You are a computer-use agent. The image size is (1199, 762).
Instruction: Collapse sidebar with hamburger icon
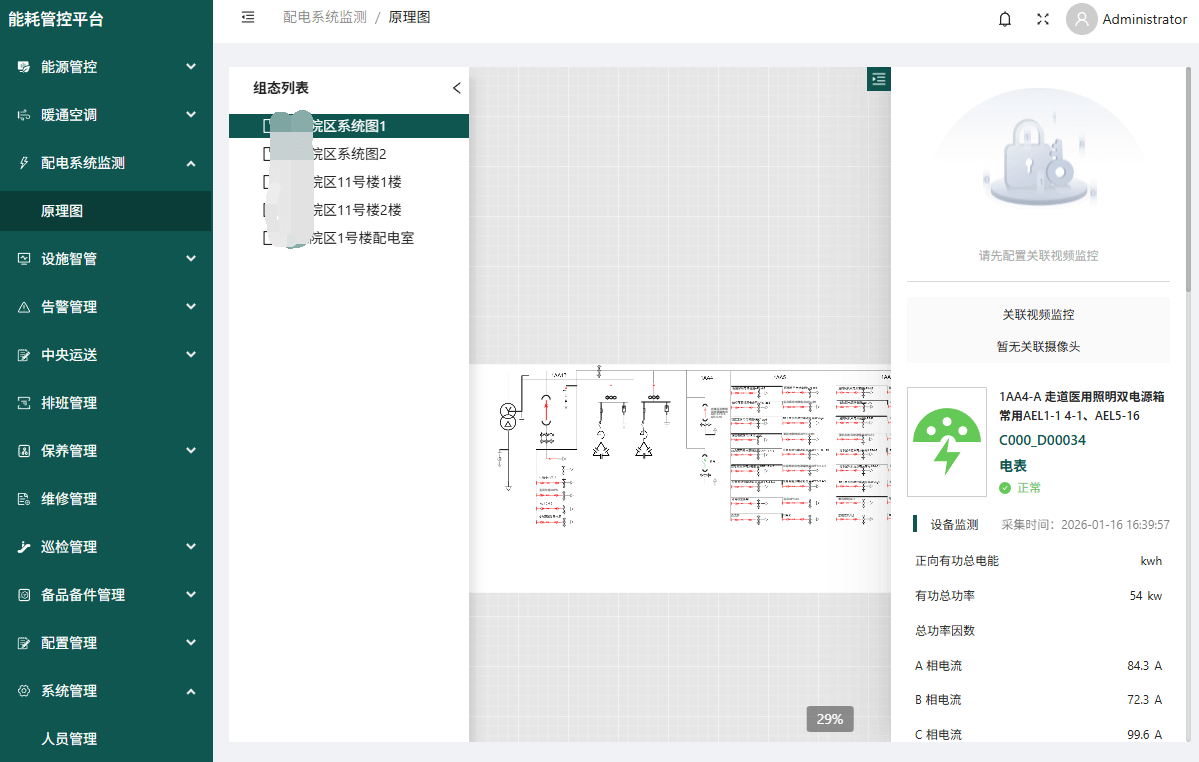[248, 17]
